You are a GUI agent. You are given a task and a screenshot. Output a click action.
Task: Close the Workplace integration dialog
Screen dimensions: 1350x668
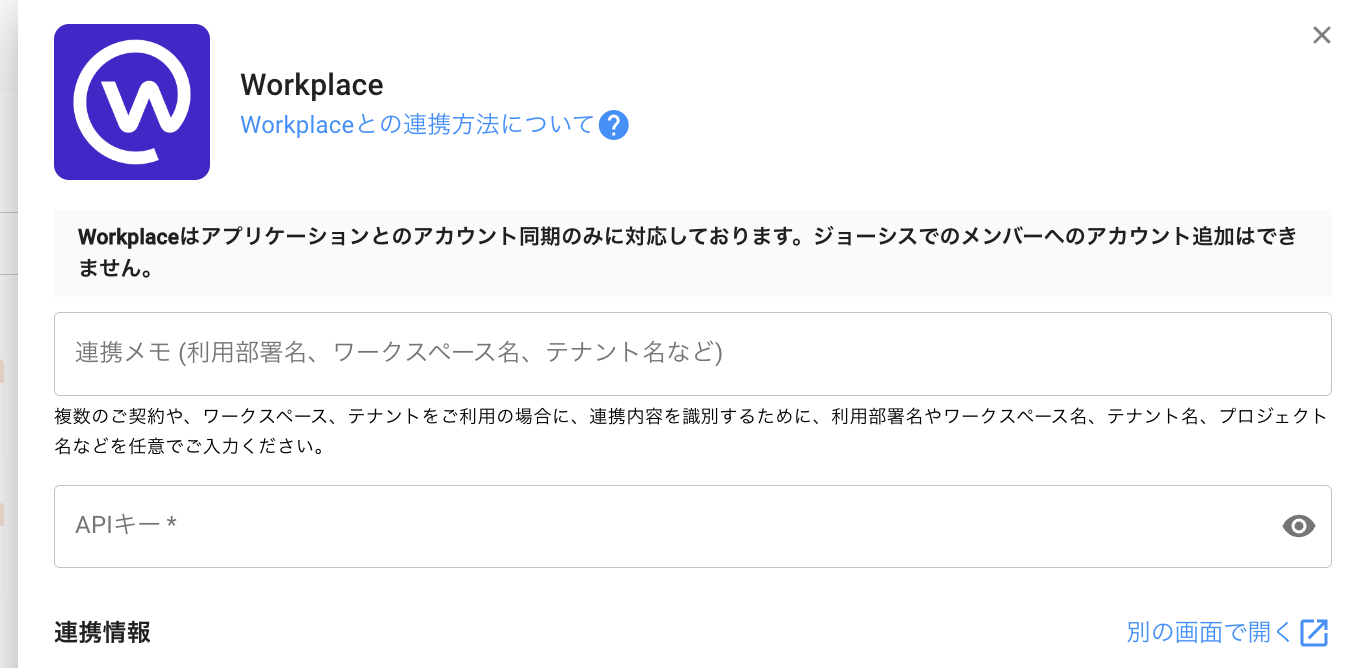coord(1321,36)
